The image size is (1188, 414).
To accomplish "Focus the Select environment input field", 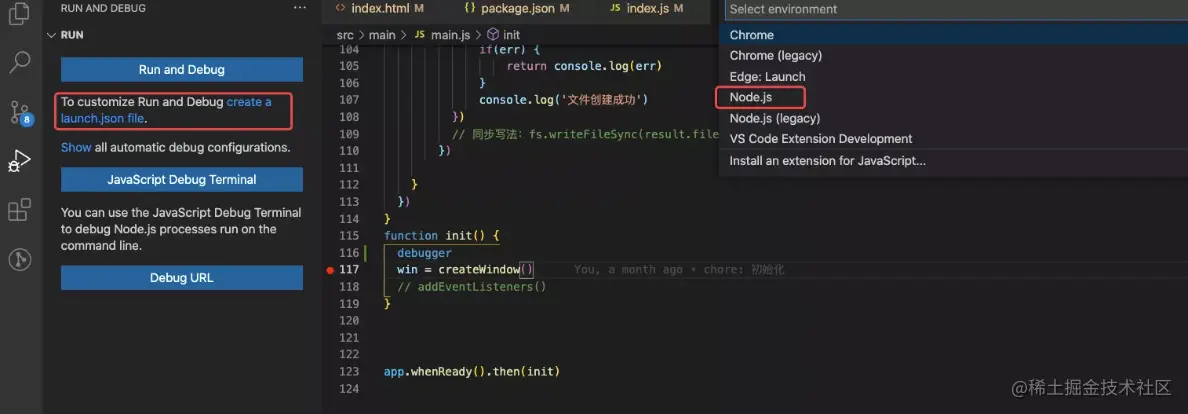I will tap(956, 9).
